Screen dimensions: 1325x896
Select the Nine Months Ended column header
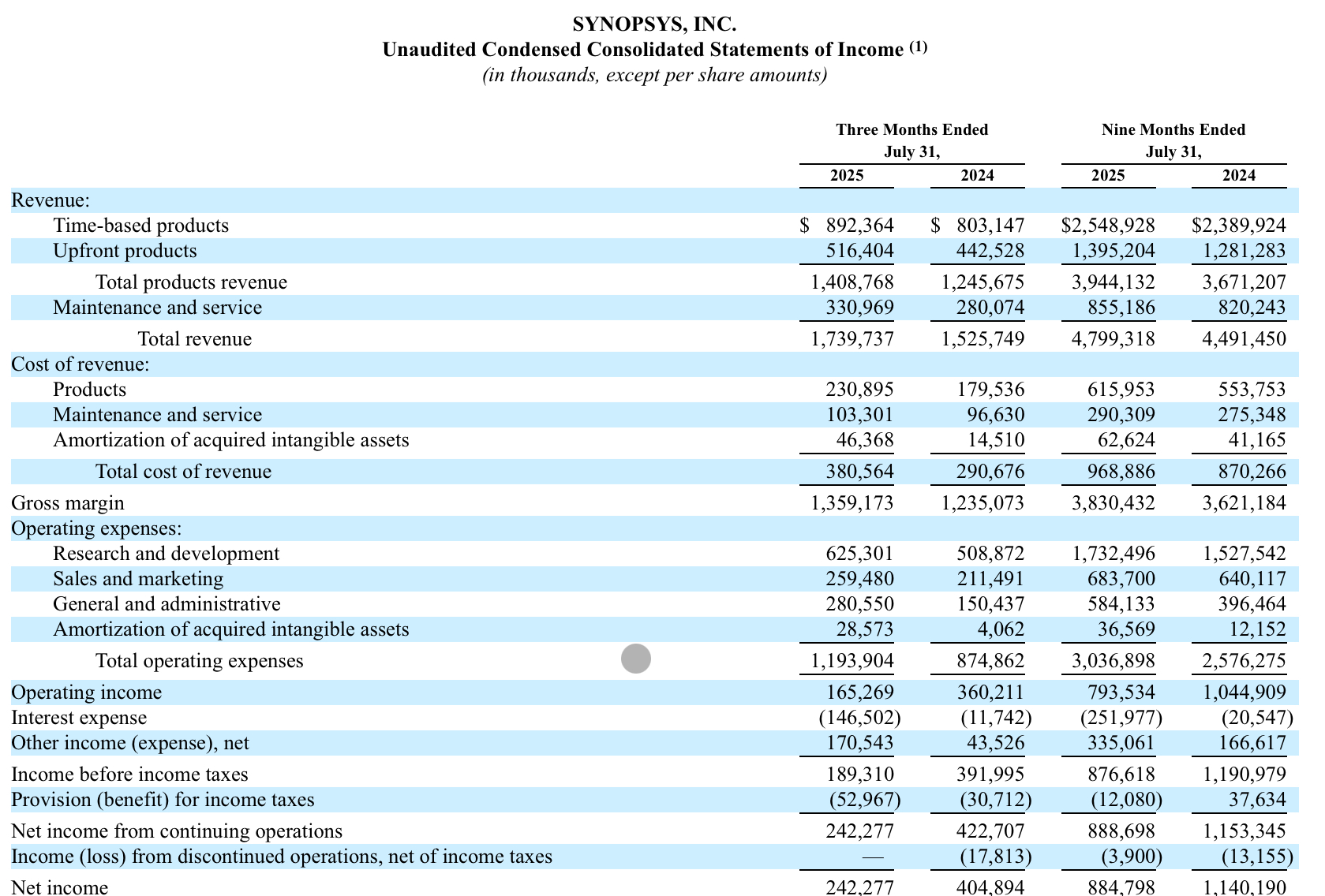tap(1173, 129)
